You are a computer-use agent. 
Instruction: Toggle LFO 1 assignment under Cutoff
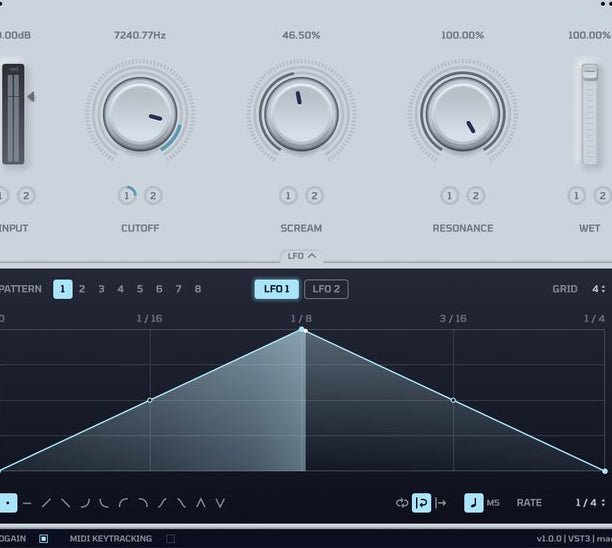click(x=127, y=196)
